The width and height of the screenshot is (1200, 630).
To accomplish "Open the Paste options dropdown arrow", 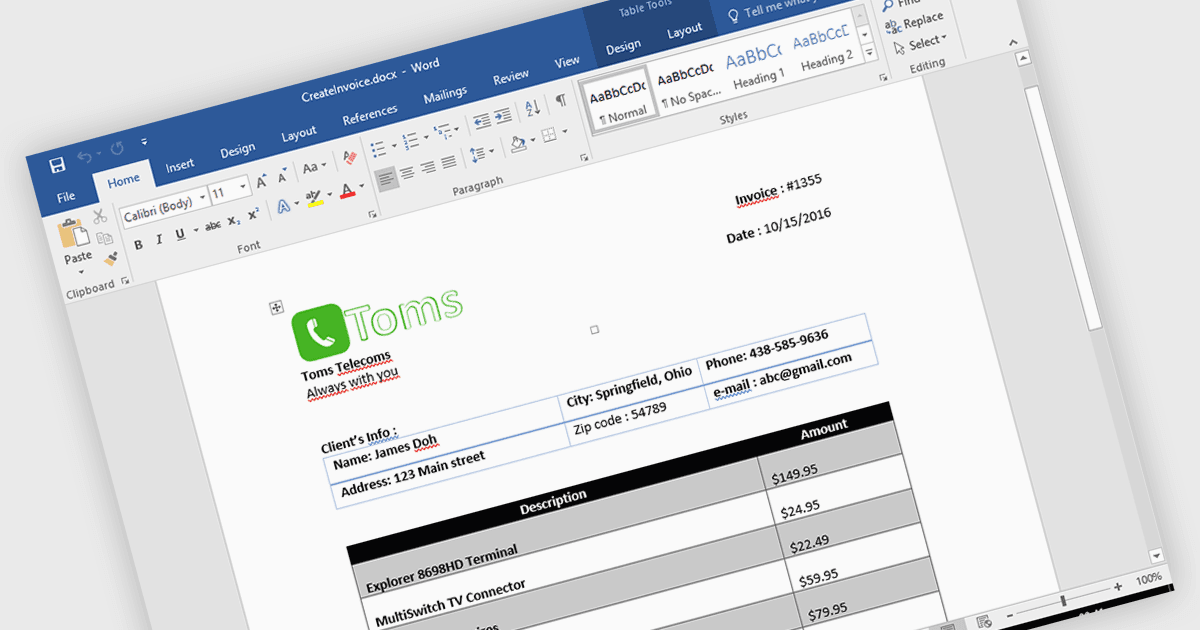I will click(x=82, y=272).
